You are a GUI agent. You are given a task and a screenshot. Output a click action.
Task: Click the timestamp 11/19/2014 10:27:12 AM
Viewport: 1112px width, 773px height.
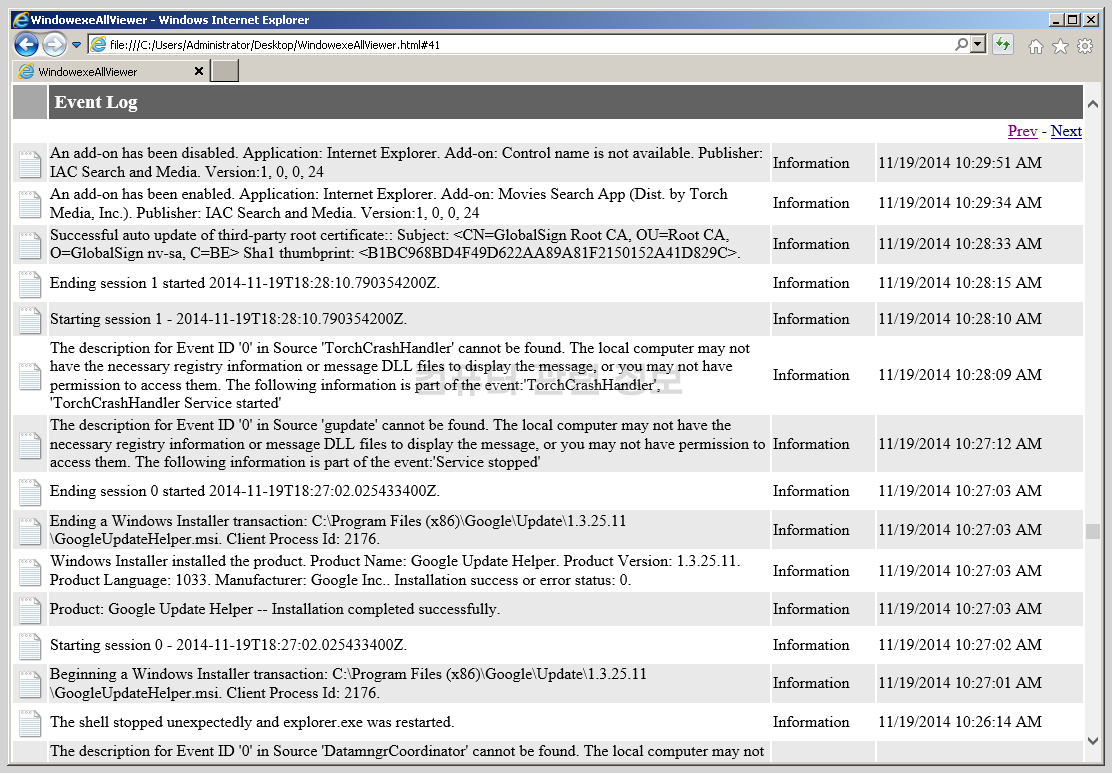click(960, 443)
